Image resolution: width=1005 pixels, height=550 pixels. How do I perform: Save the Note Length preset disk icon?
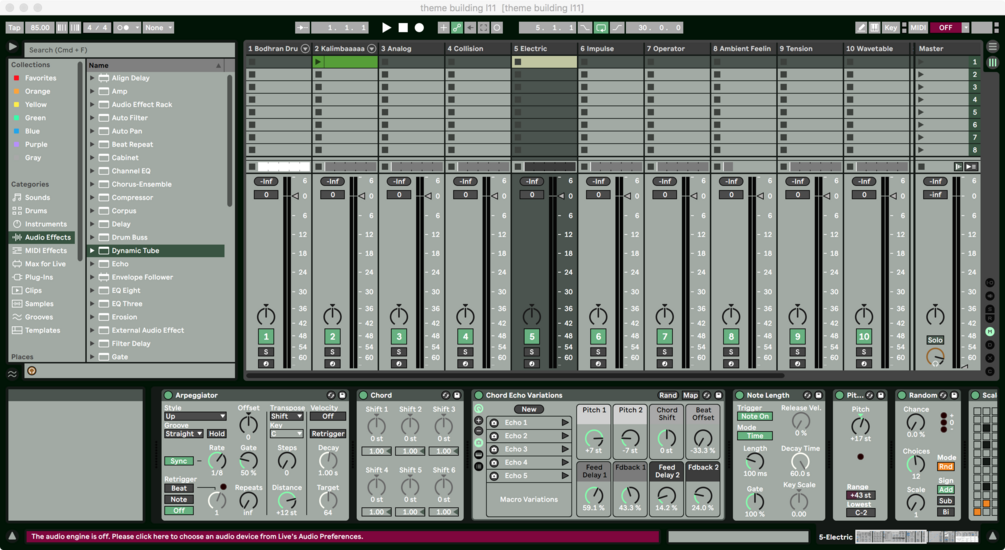point(818,396)
